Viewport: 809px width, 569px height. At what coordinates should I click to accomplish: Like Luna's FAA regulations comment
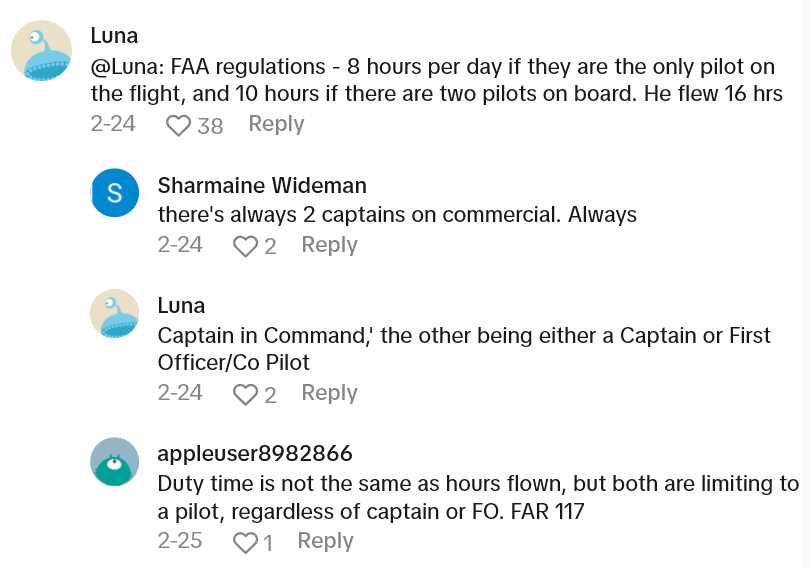(178, 126)
